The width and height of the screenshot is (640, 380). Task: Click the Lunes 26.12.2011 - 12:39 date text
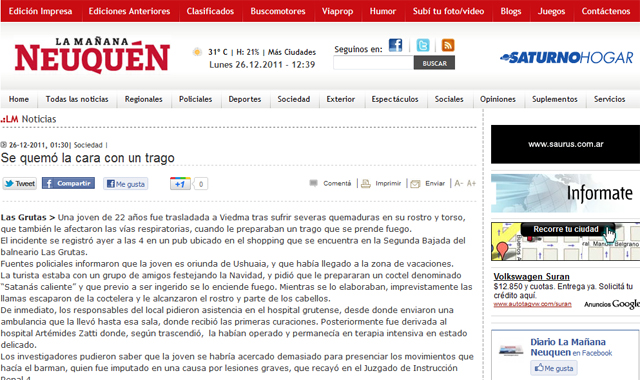(262, 65)
